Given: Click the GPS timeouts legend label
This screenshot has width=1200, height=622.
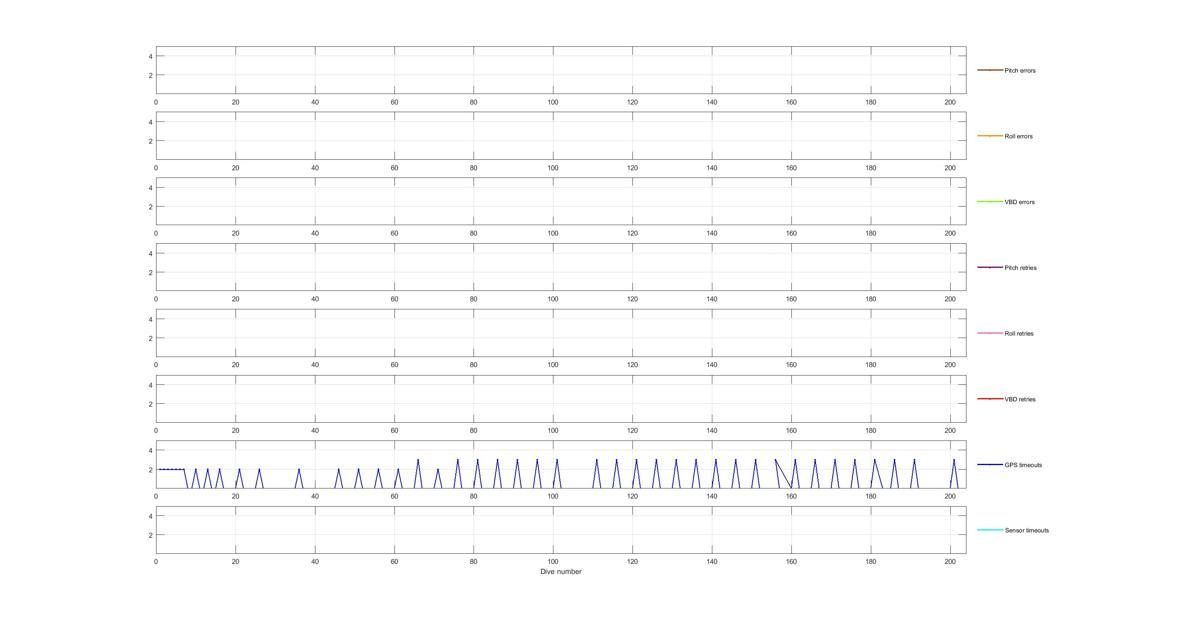Looking at the screenshot, I should (x=1023, y=465).
